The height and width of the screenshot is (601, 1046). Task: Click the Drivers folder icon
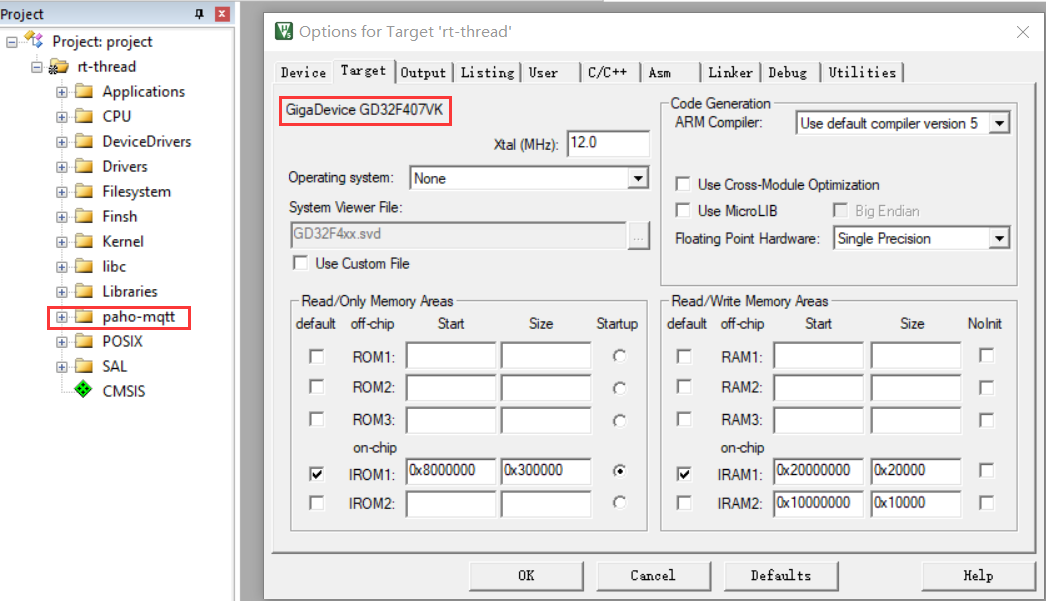point(84,166)
